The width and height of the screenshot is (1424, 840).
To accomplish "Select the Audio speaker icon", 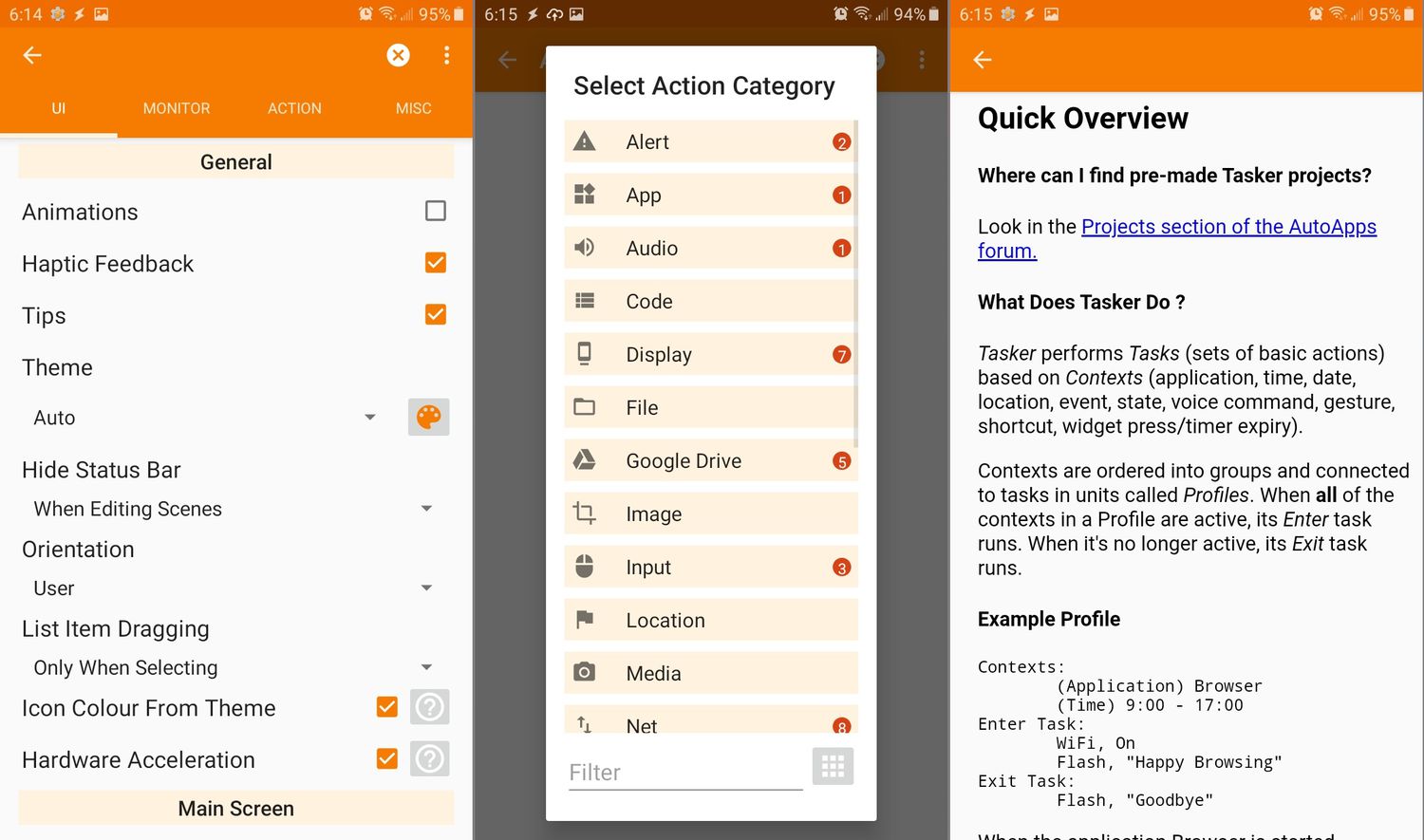I will [585, 248].
